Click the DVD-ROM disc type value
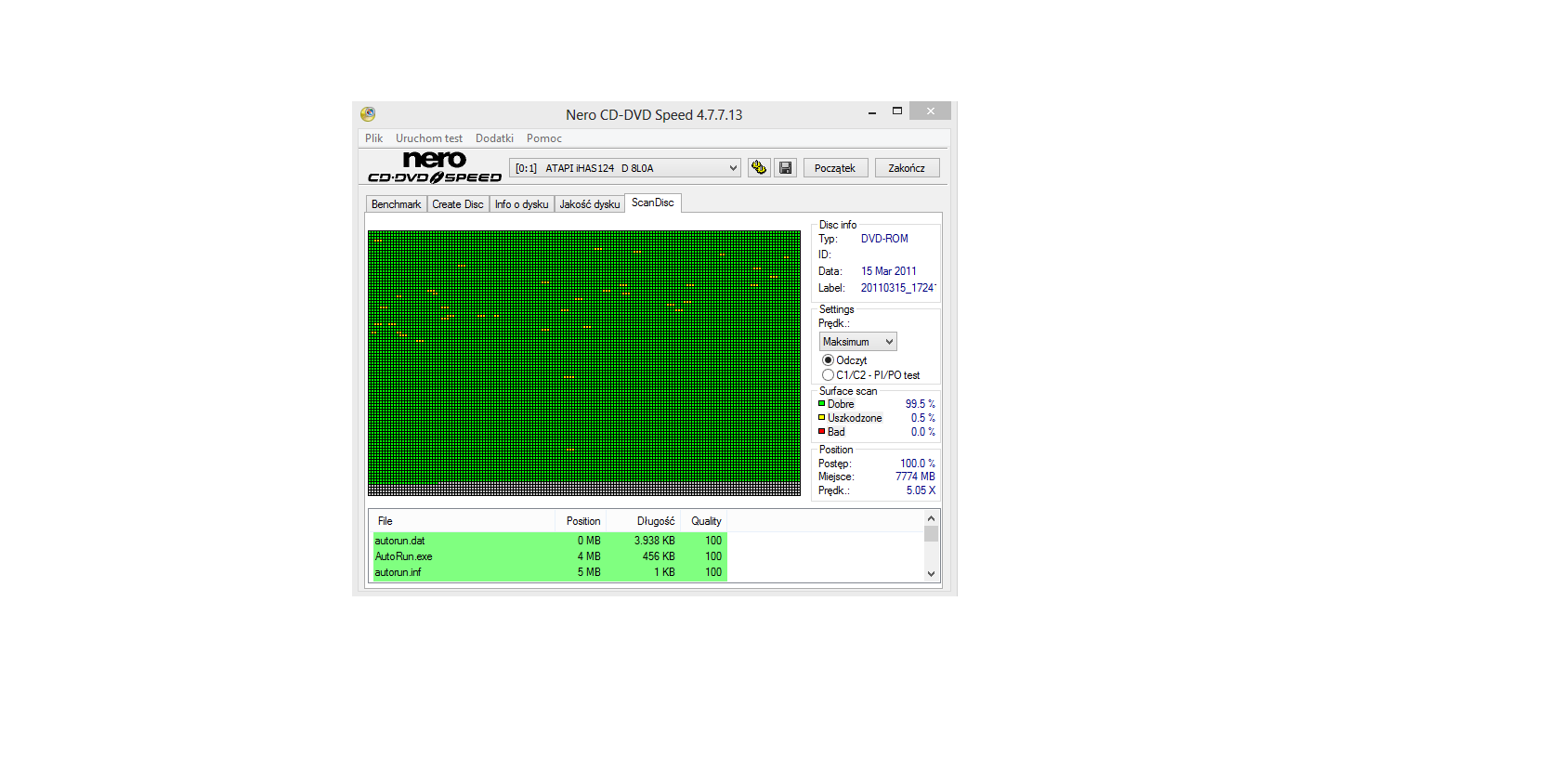The height and width of the screenshot is (784, 1555). tap(884, 239)
